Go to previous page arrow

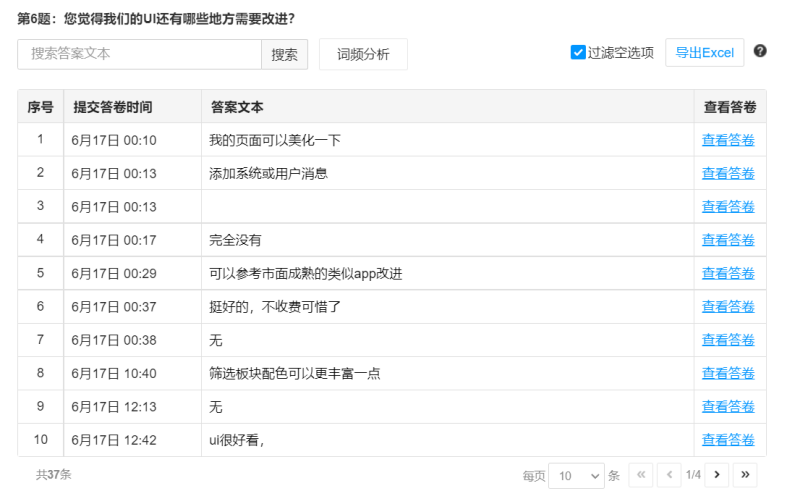669,474
